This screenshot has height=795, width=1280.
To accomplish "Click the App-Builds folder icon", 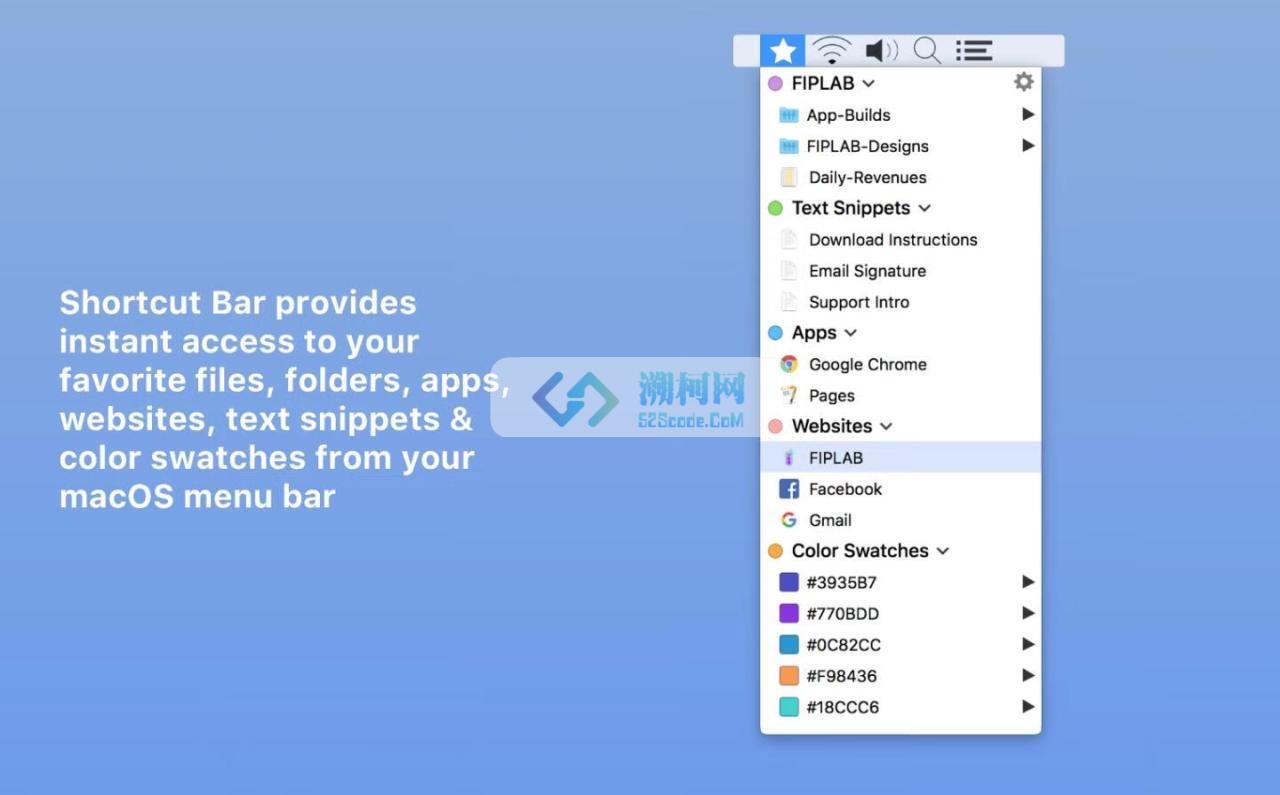I will (x=788, y=115).
